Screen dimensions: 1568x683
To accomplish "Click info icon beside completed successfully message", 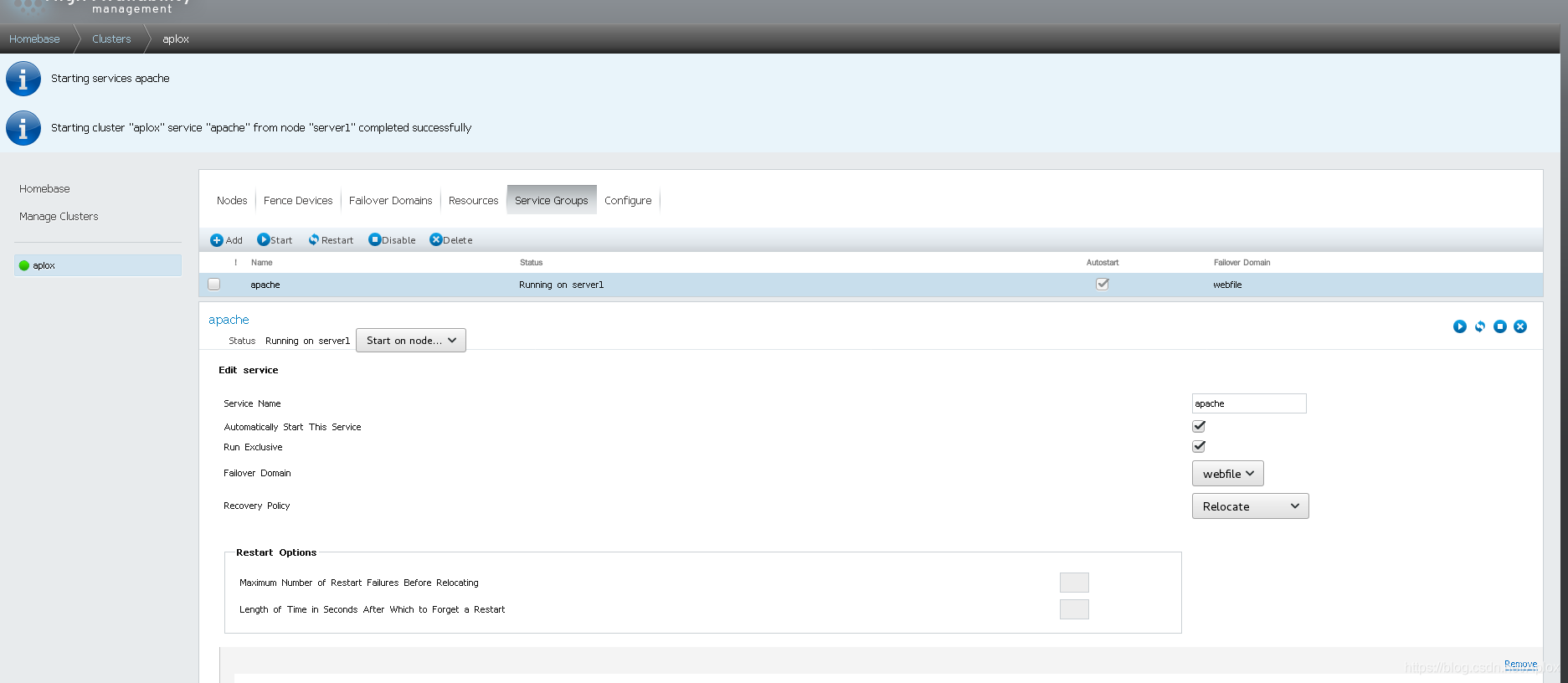I will [x=23, y=128].
